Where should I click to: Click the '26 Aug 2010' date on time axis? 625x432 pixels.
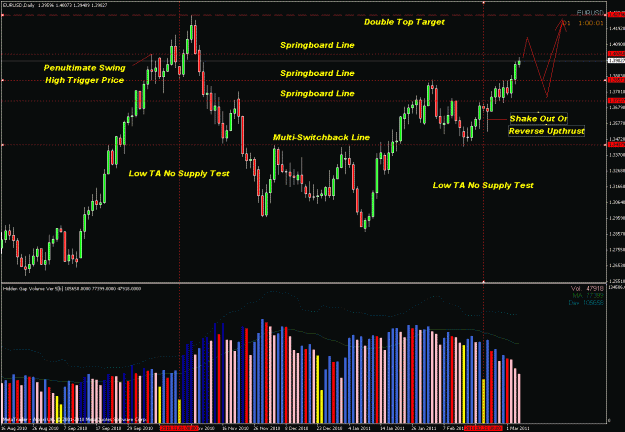coord(44,428)
